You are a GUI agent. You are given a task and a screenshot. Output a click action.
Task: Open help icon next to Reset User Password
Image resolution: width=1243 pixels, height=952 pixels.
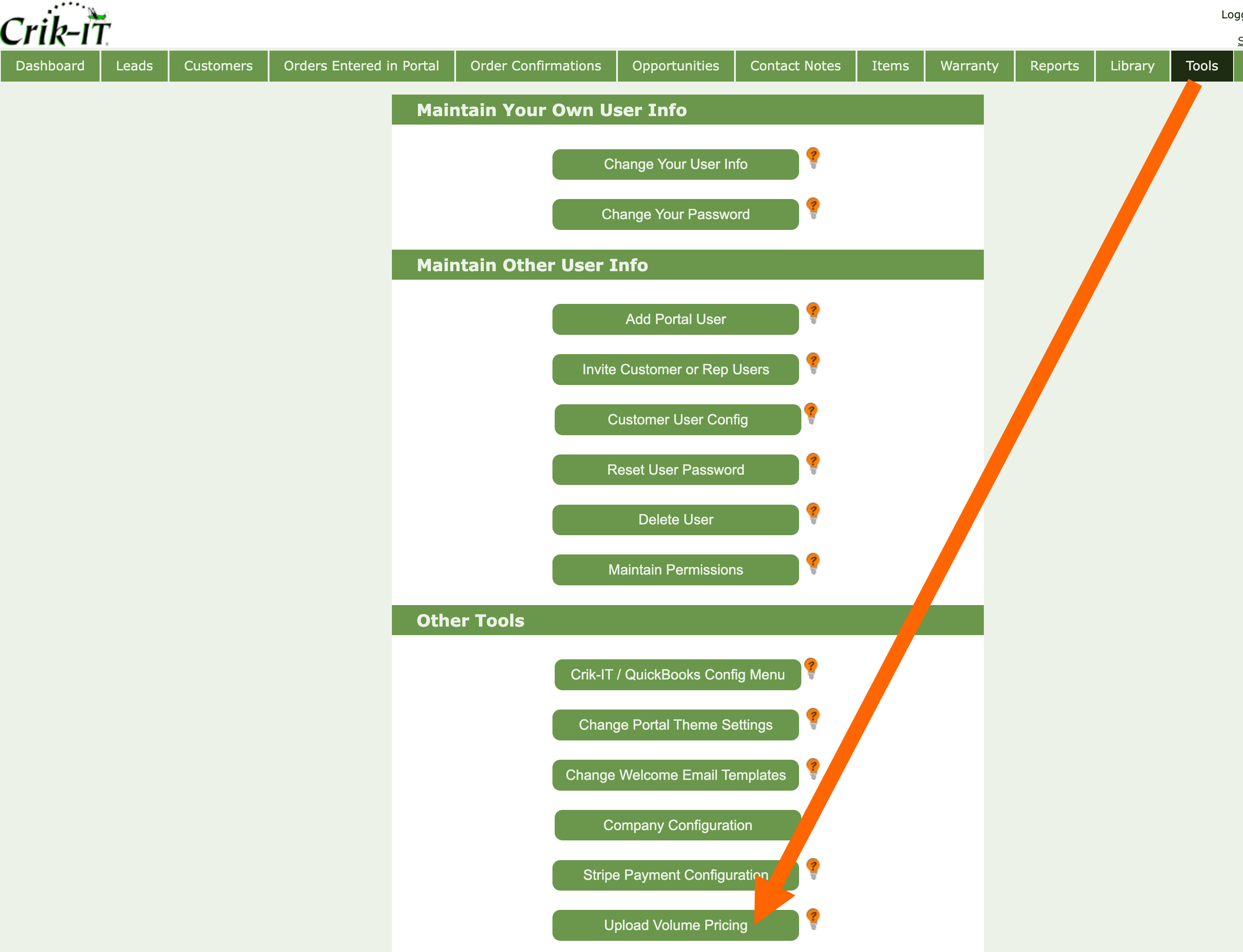[x=813, y=463]
